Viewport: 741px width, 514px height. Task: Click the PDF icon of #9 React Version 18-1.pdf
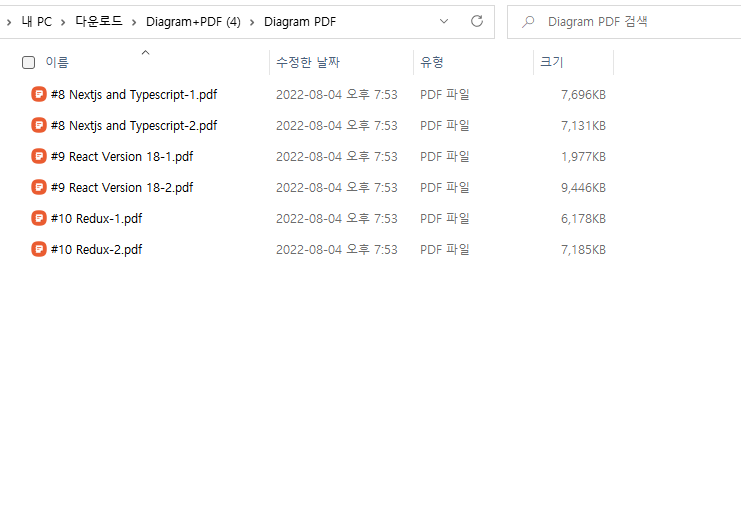coord(39,156)
